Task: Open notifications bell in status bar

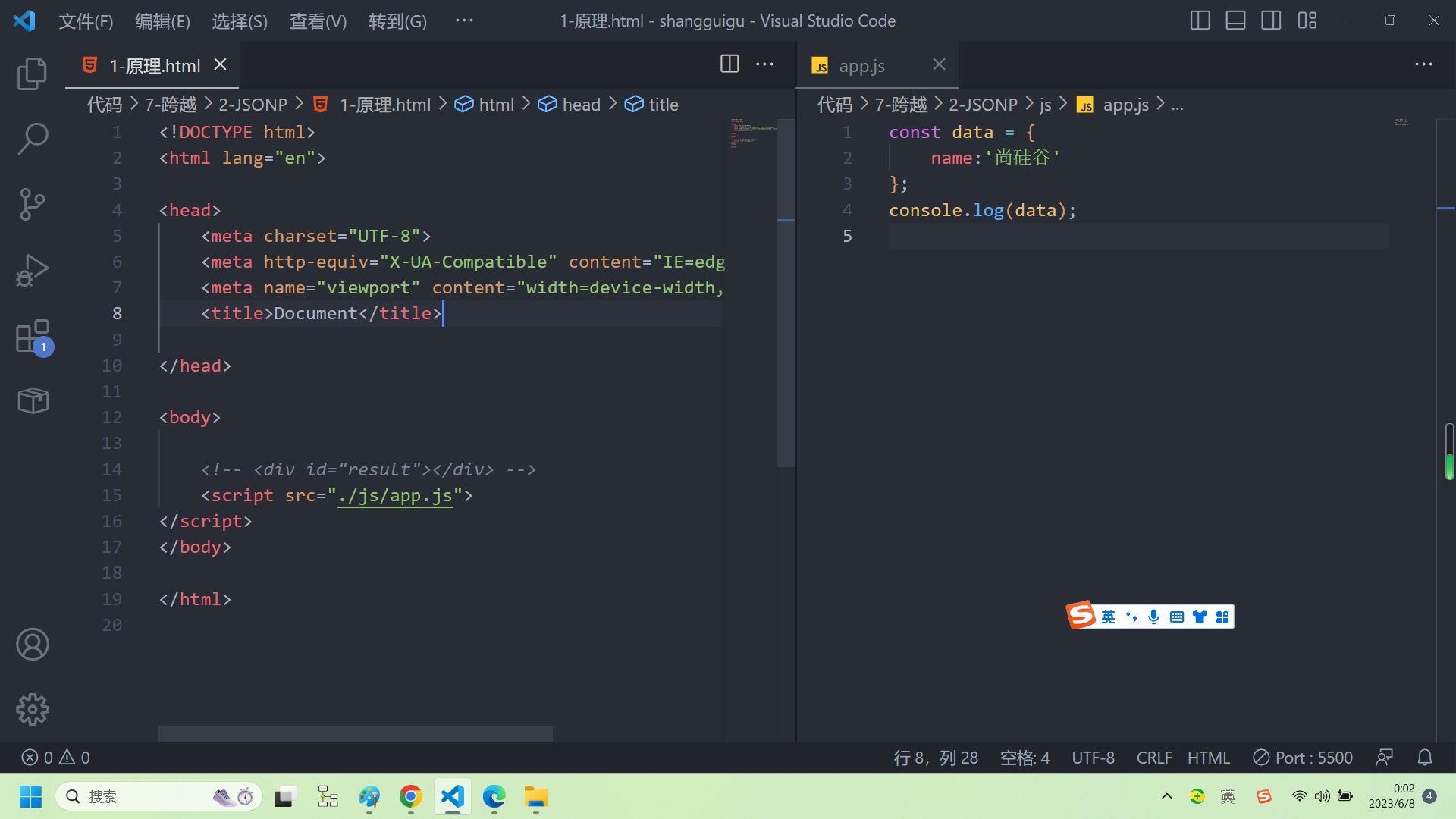Action: [1425, 758]
